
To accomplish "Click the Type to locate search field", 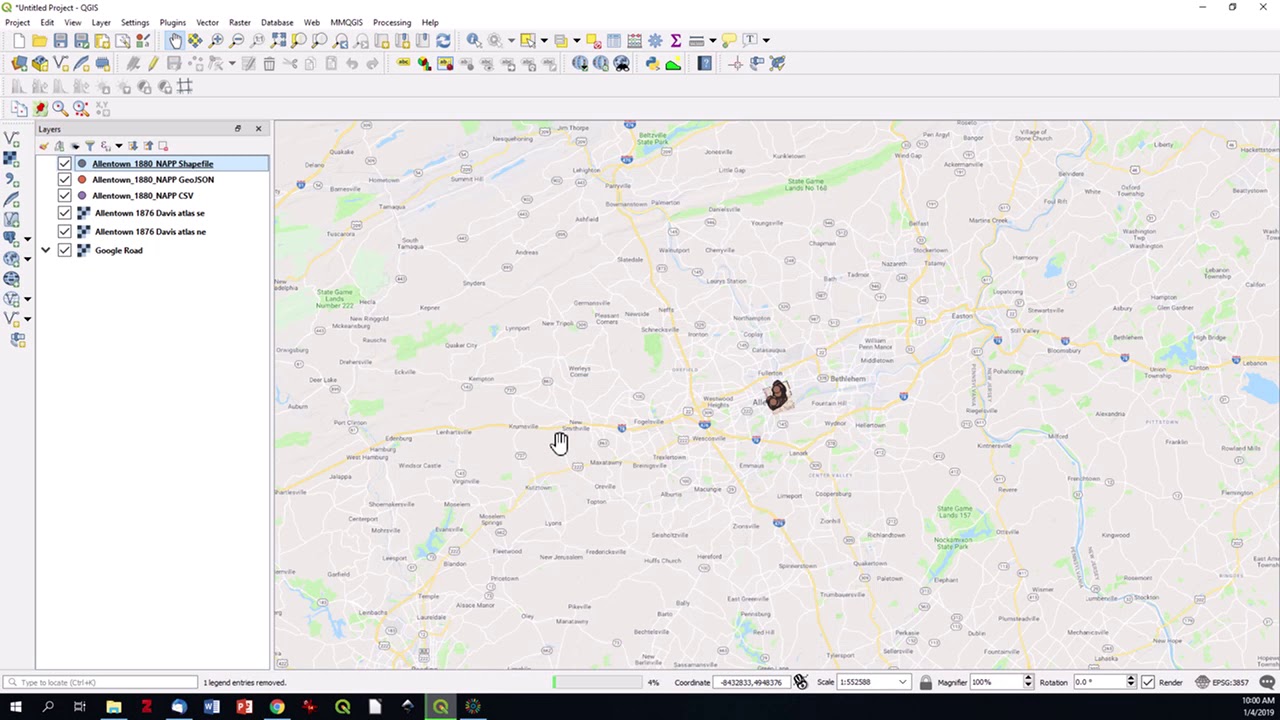I will point(100,682).
